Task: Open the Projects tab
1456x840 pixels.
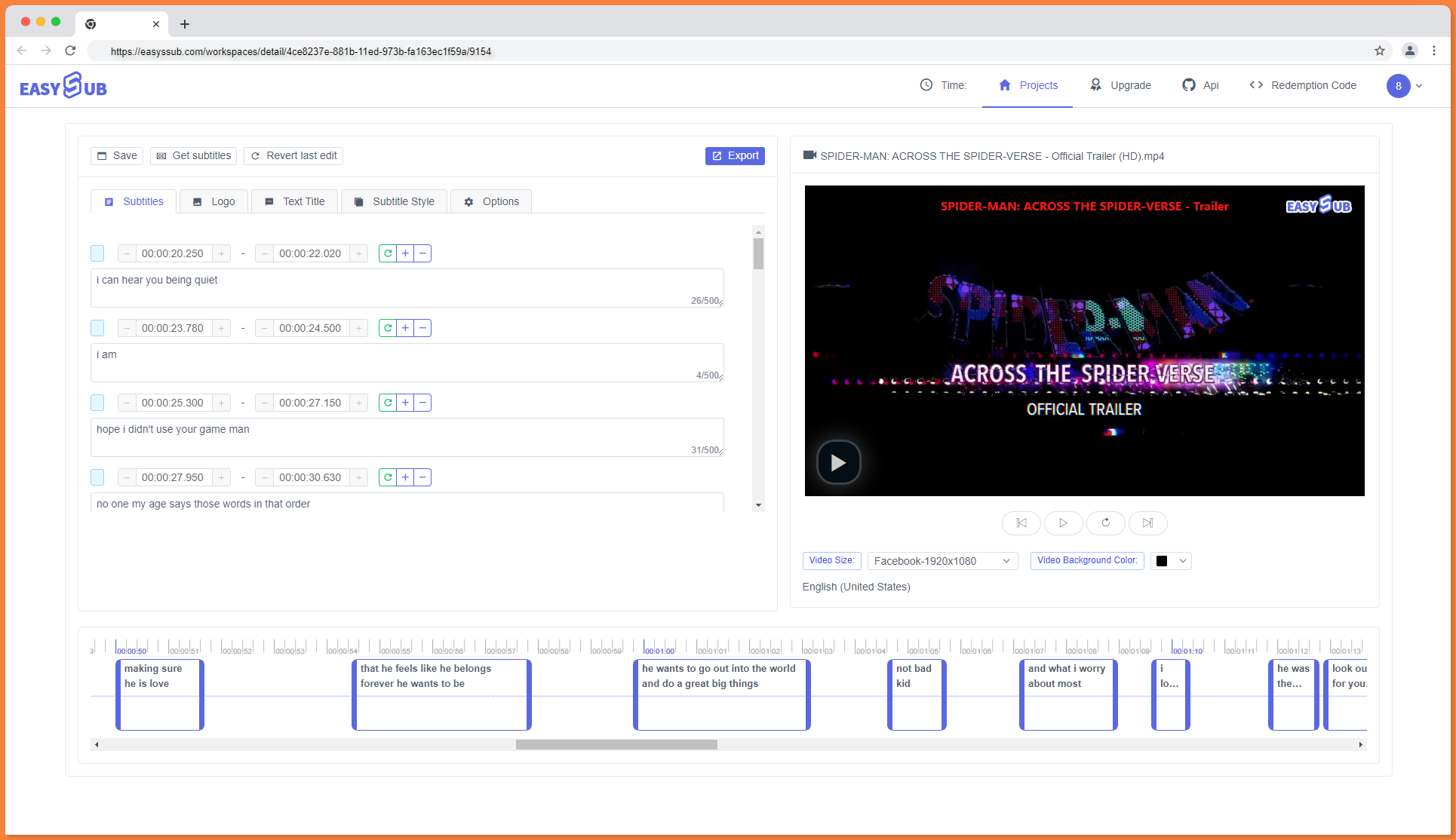Action: pos(1027,85)
